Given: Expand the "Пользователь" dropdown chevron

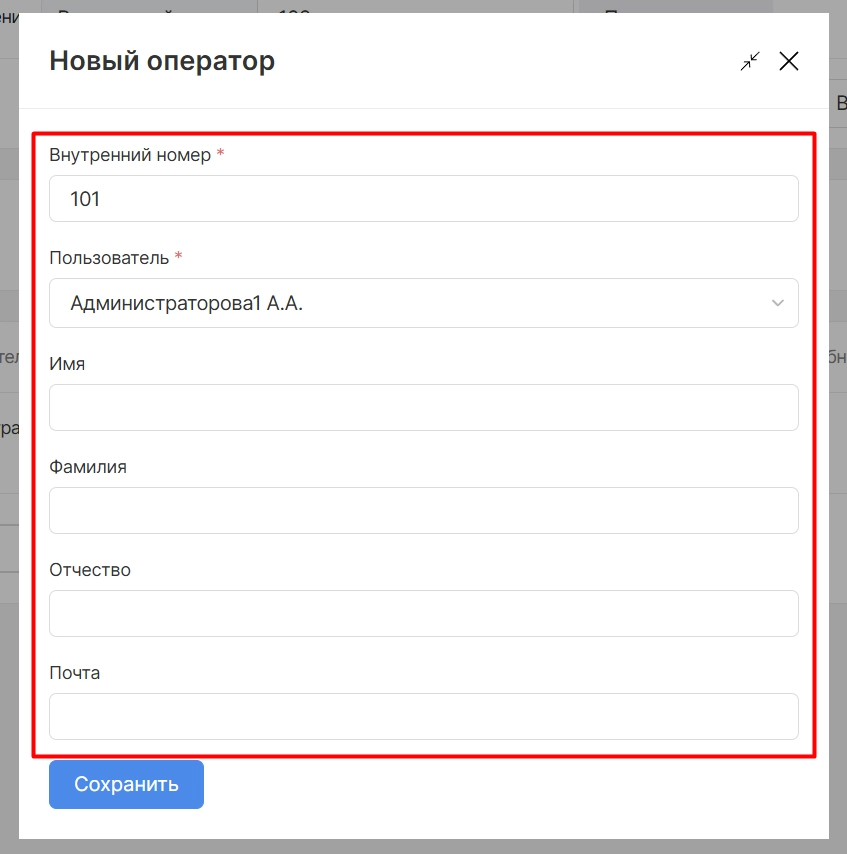Looking at the screenshot, I should tap(778, 303).
